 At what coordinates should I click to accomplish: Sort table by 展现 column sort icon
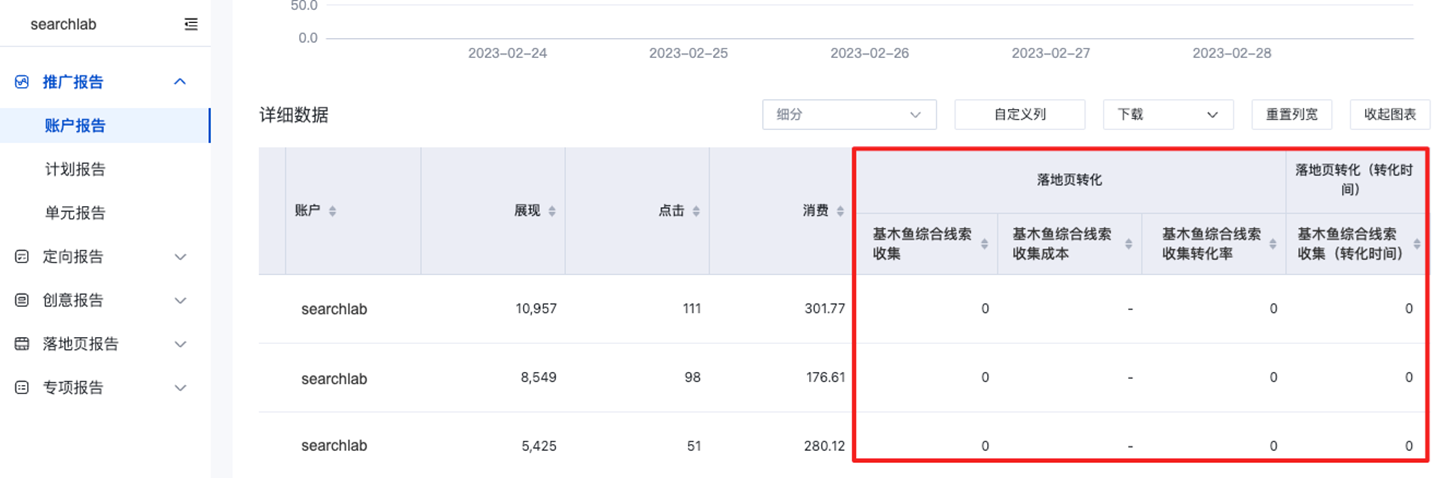[x=552, y=211]
